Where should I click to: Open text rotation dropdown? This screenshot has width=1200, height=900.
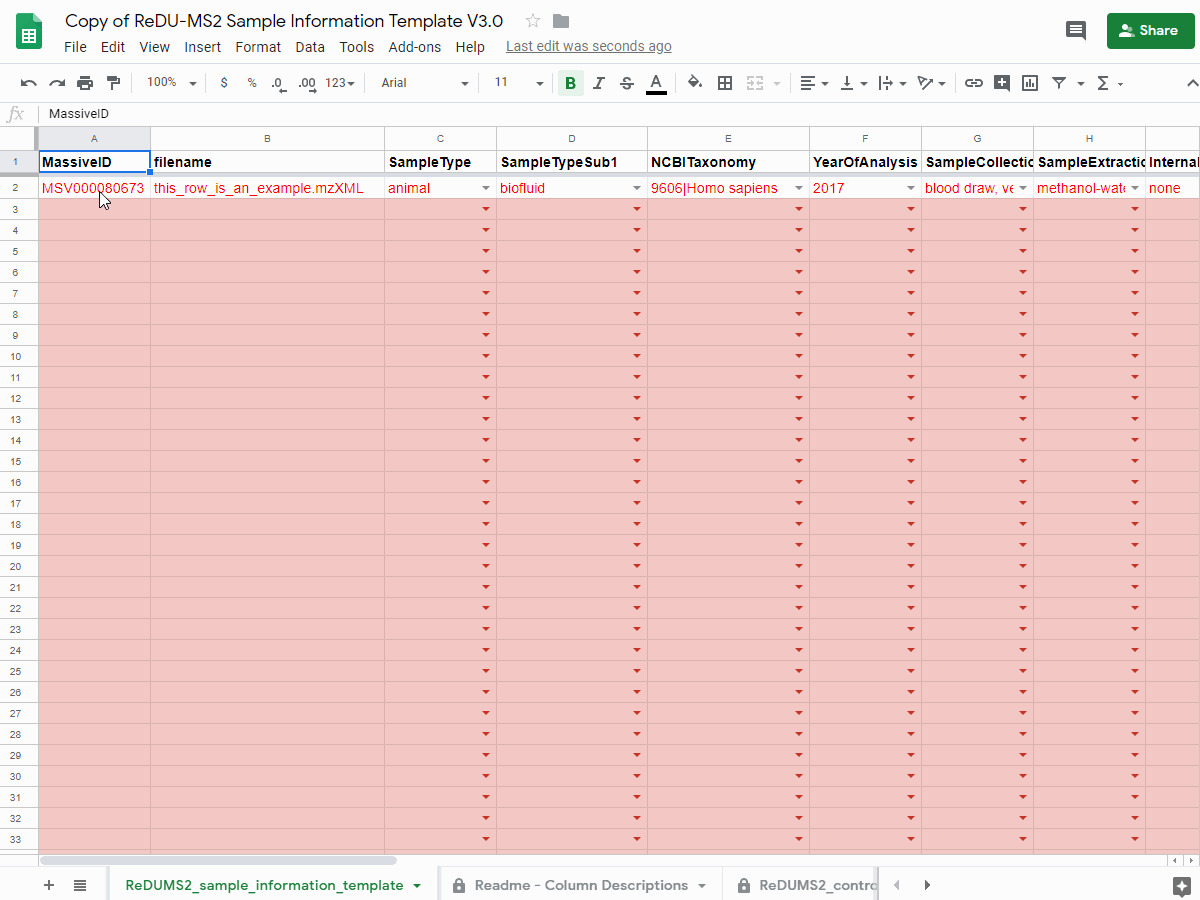click(931, 83)
